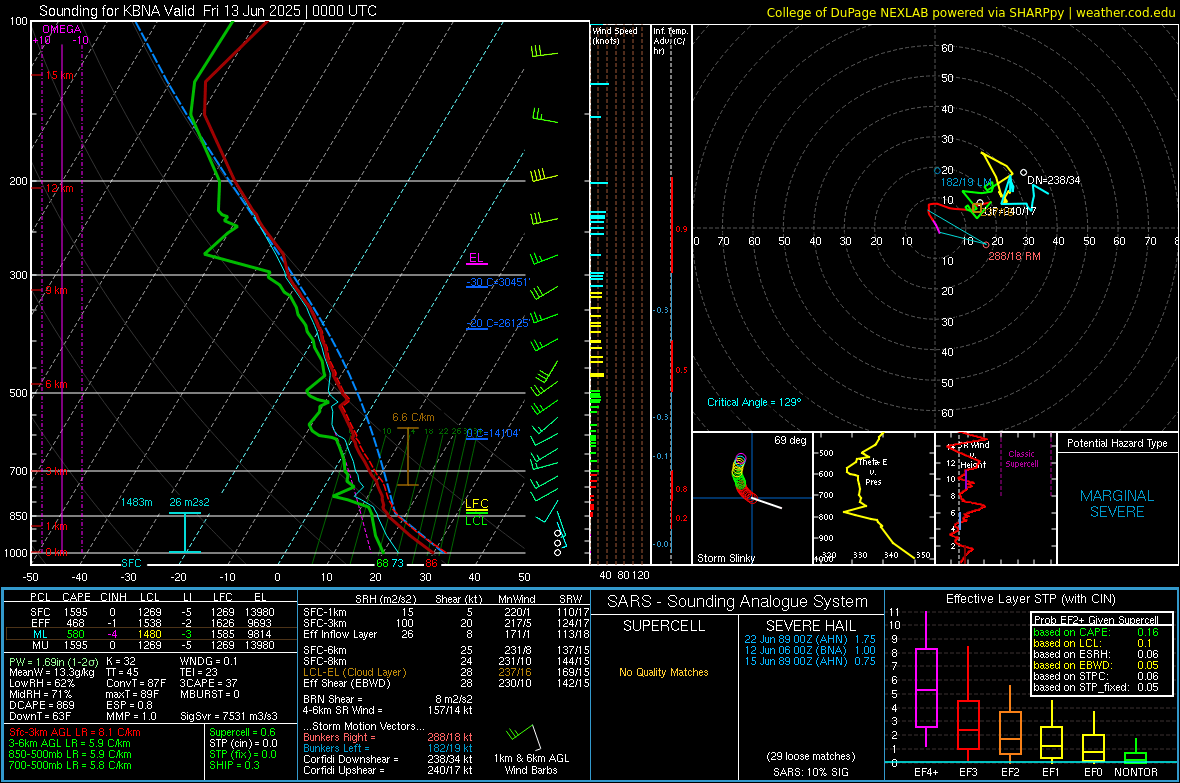Click the 1km & 6km wind barbs icon
Screen dimensions: 1180x783
tap(524, 735)
